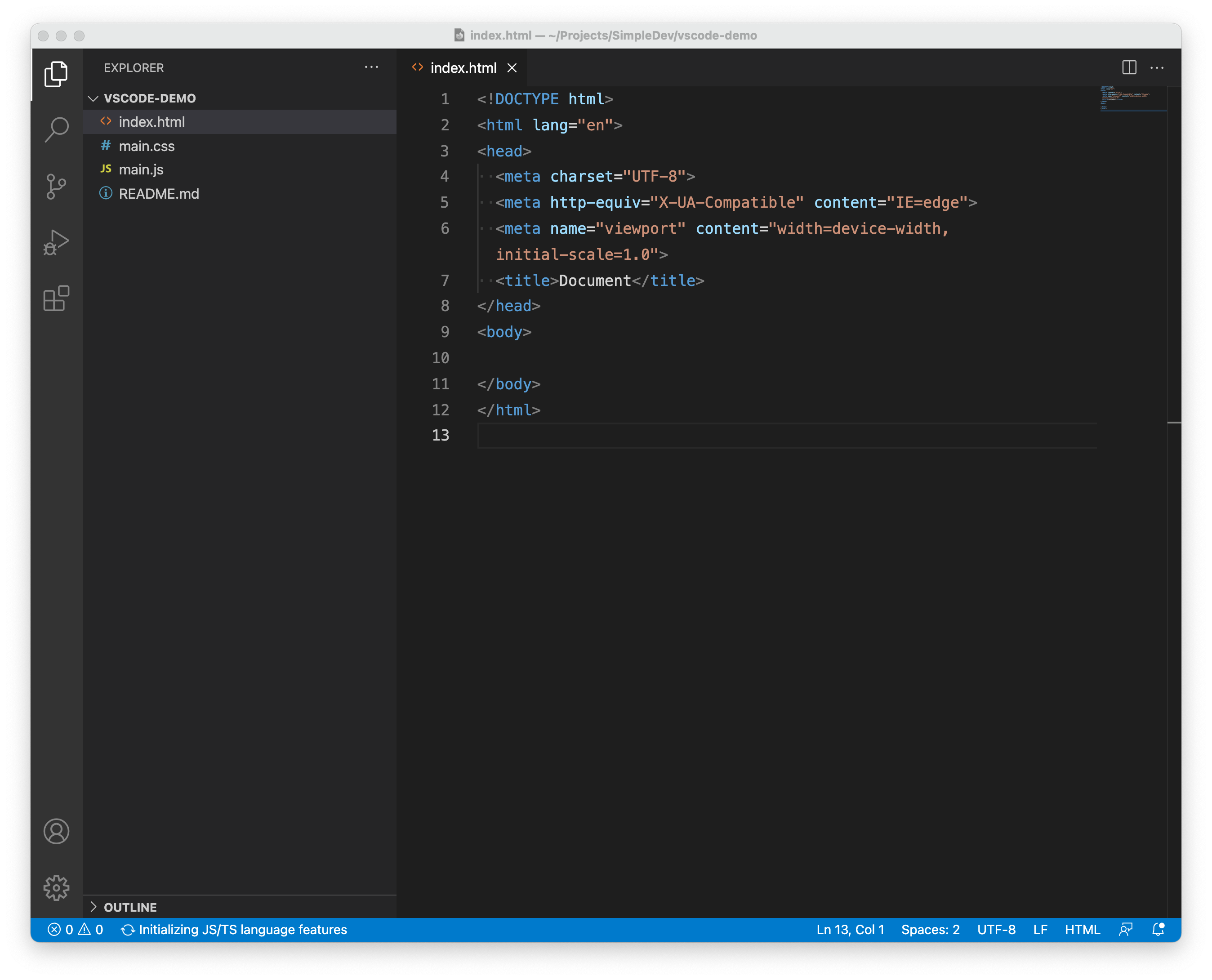
Task: Expand the OUTLINE panel
Action: point(130,907)
